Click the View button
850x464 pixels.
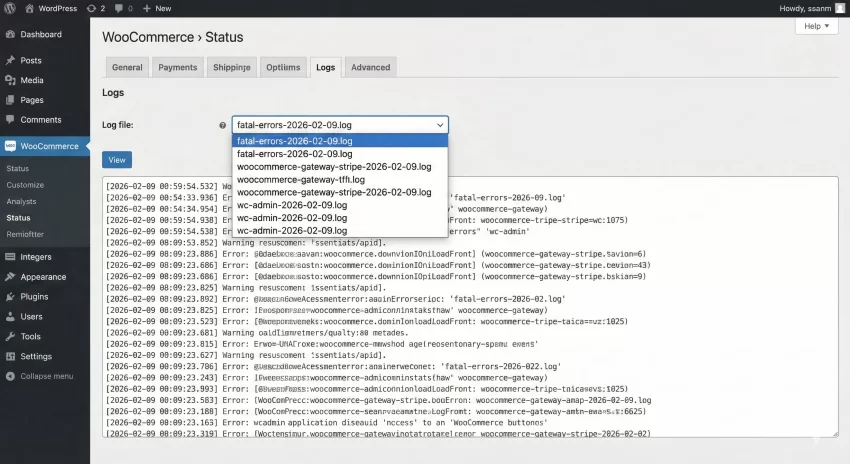click(x=117, y=160)
